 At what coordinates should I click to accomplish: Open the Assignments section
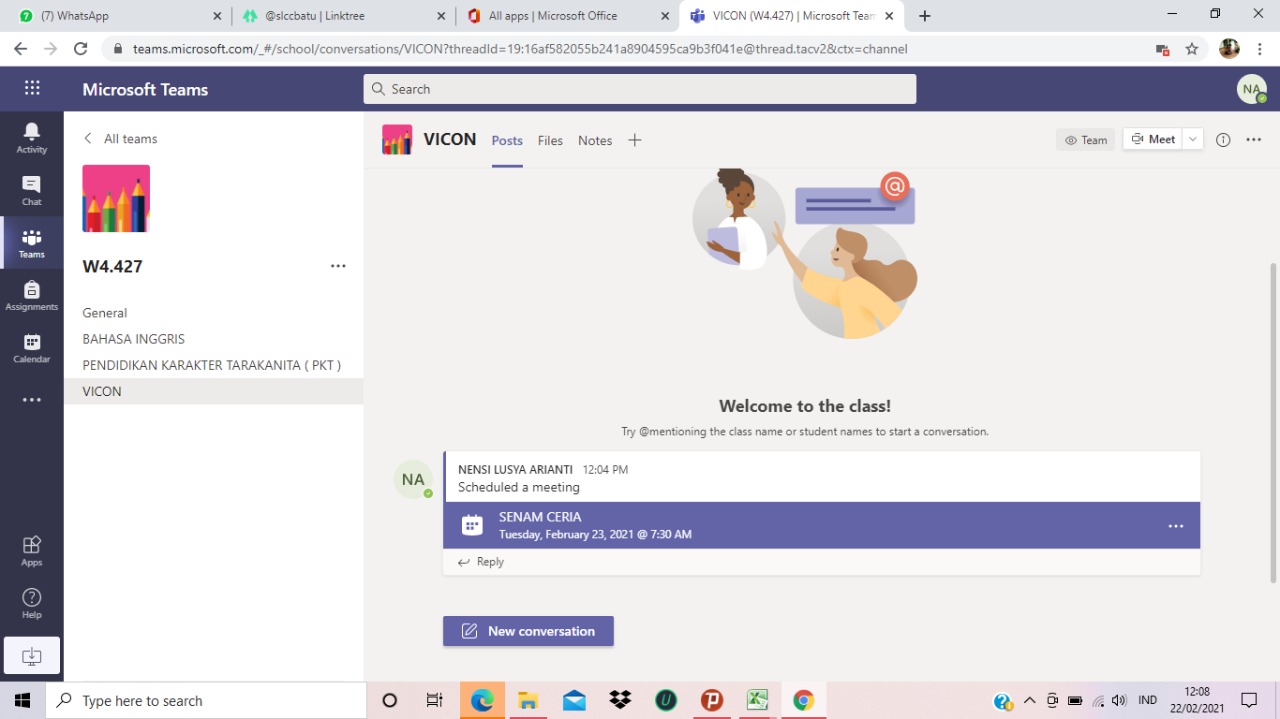tap(32, 295)
